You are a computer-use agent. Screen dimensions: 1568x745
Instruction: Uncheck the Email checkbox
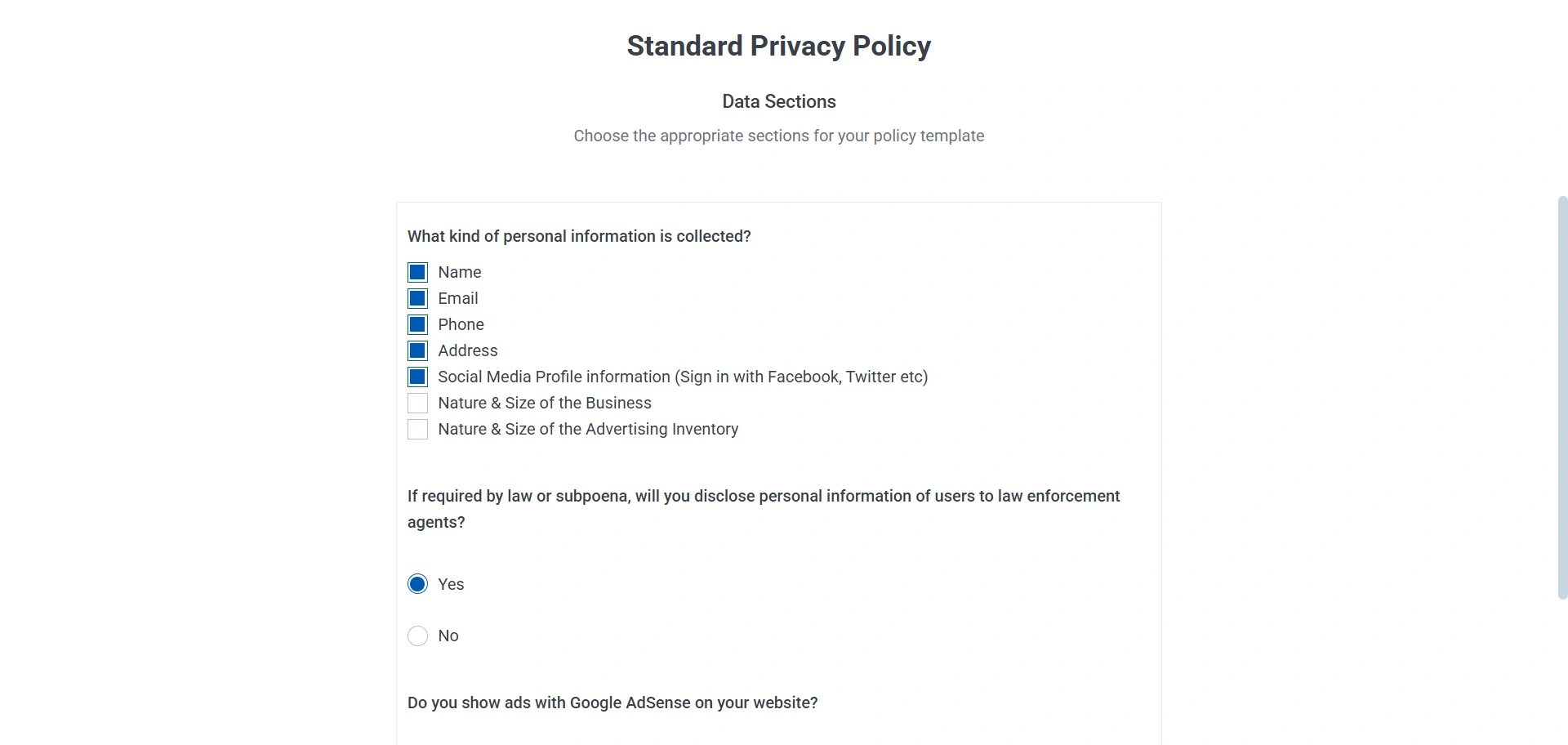pos(417,298)
